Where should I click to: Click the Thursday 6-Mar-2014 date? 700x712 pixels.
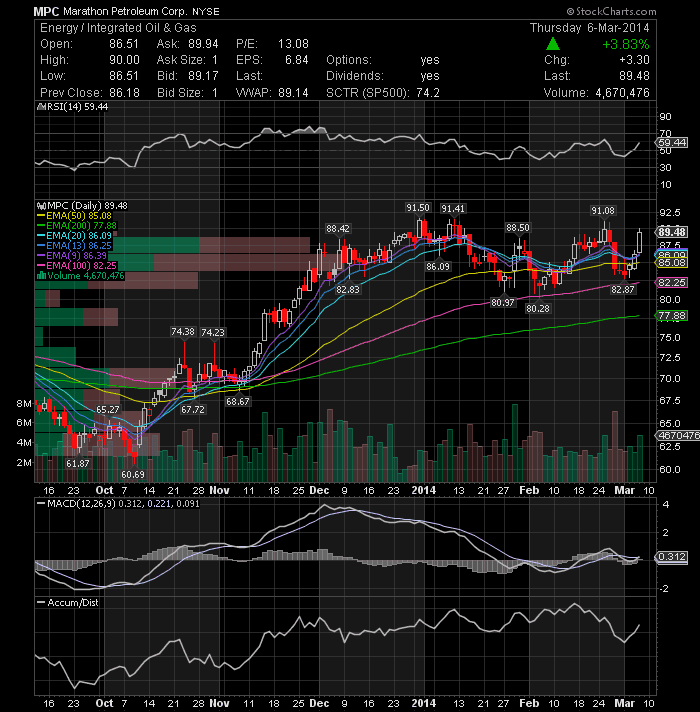[590, 28]
